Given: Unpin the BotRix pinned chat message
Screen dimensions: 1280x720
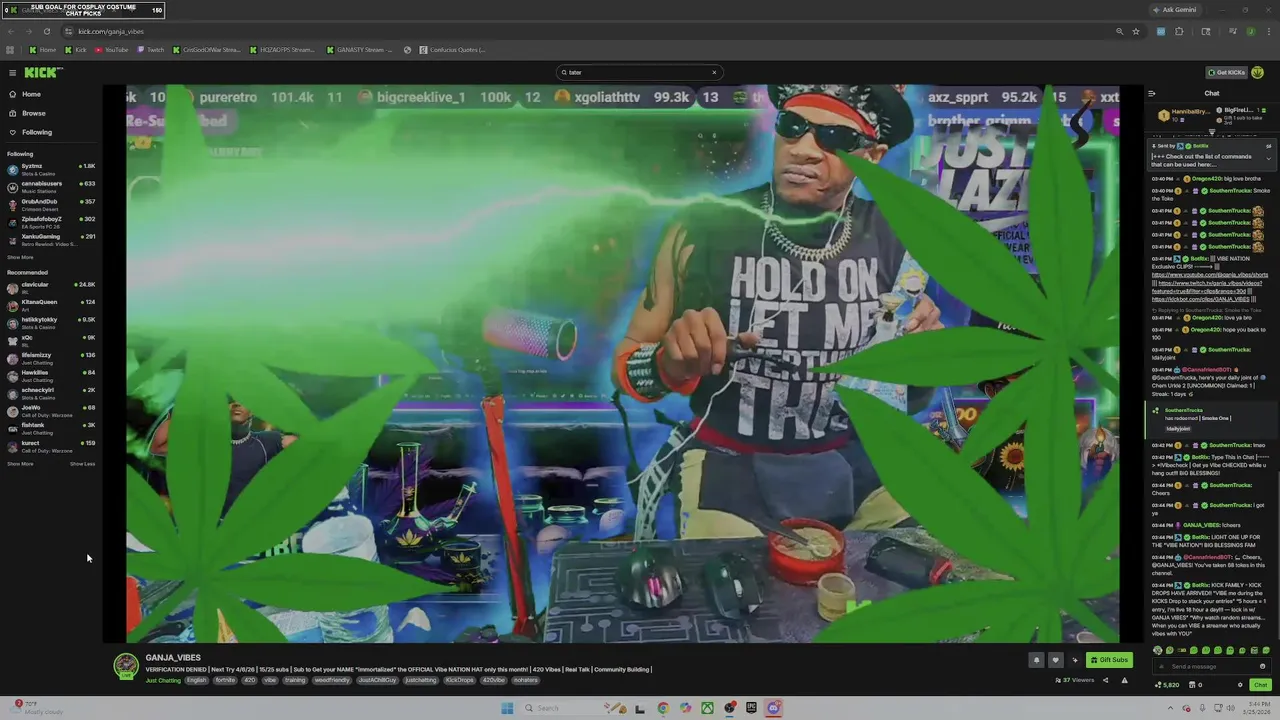Looking at the screenshot, I should pos(1269,146).
